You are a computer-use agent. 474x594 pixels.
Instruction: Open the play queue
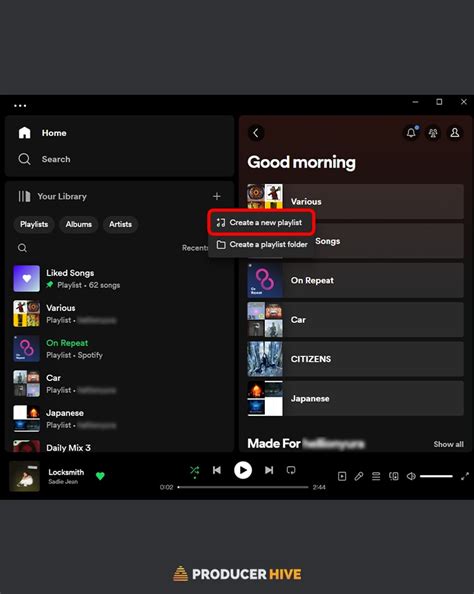tap(376, 476)
